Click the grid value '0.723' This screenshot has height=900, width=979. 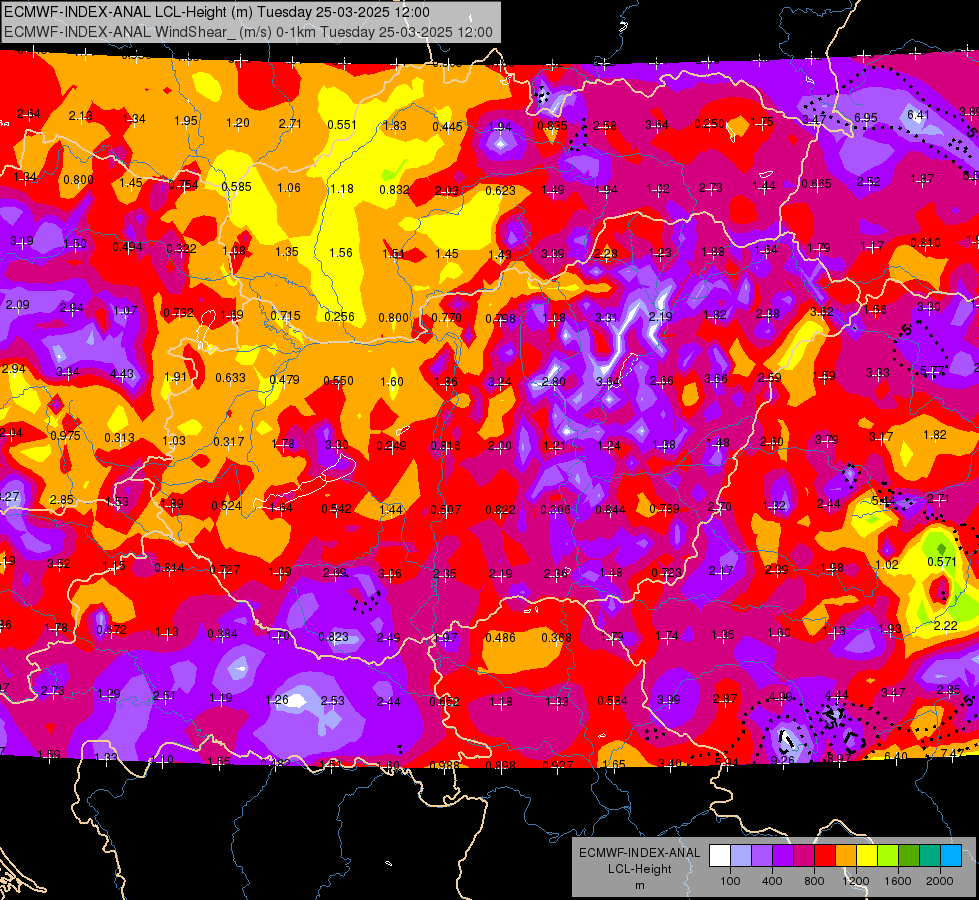[666, 573]
